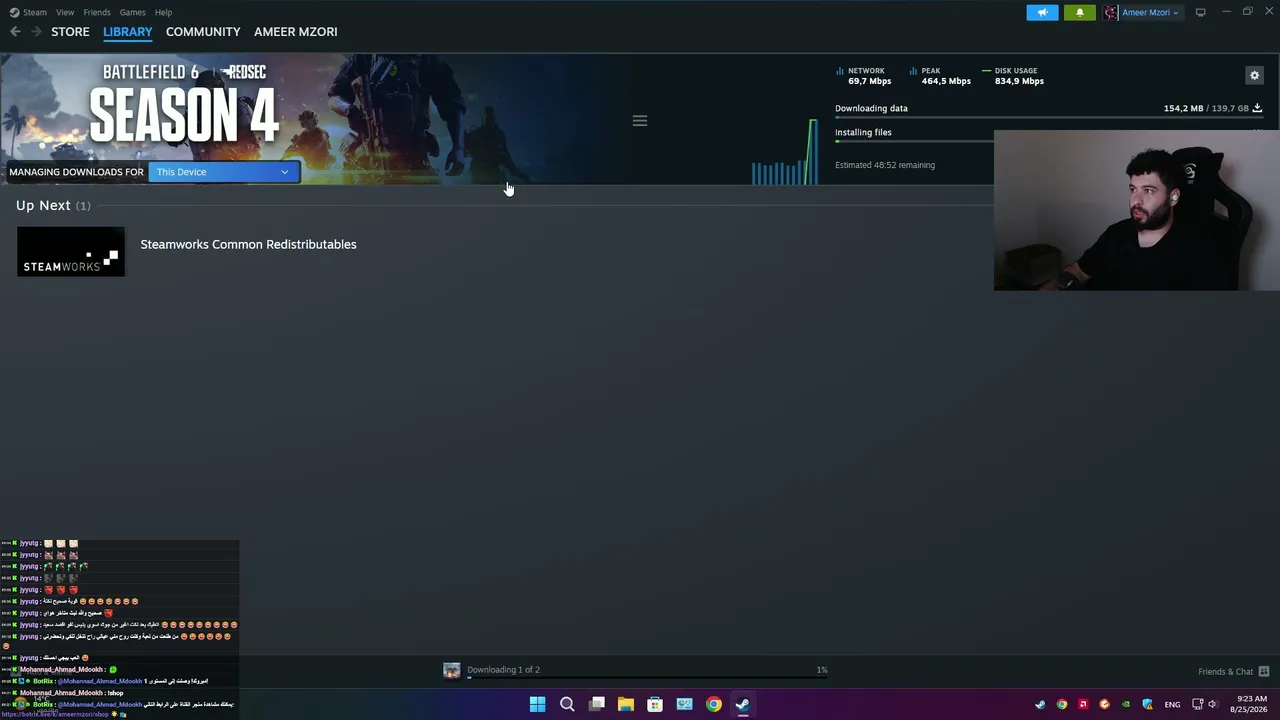Click the Steam taskbar icon

tap(743, 704)
